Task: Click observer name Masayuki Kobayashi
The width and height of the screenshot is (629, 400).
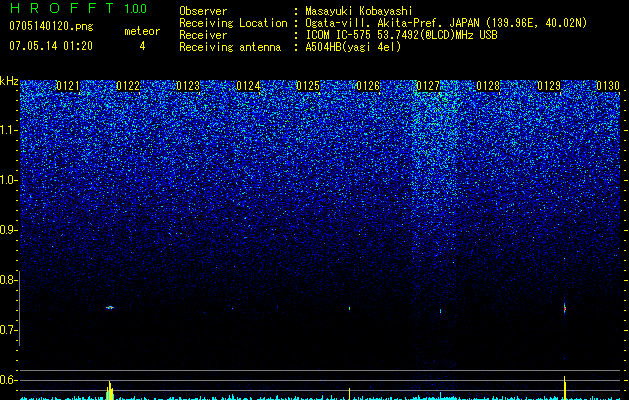Action: point(359,11)
